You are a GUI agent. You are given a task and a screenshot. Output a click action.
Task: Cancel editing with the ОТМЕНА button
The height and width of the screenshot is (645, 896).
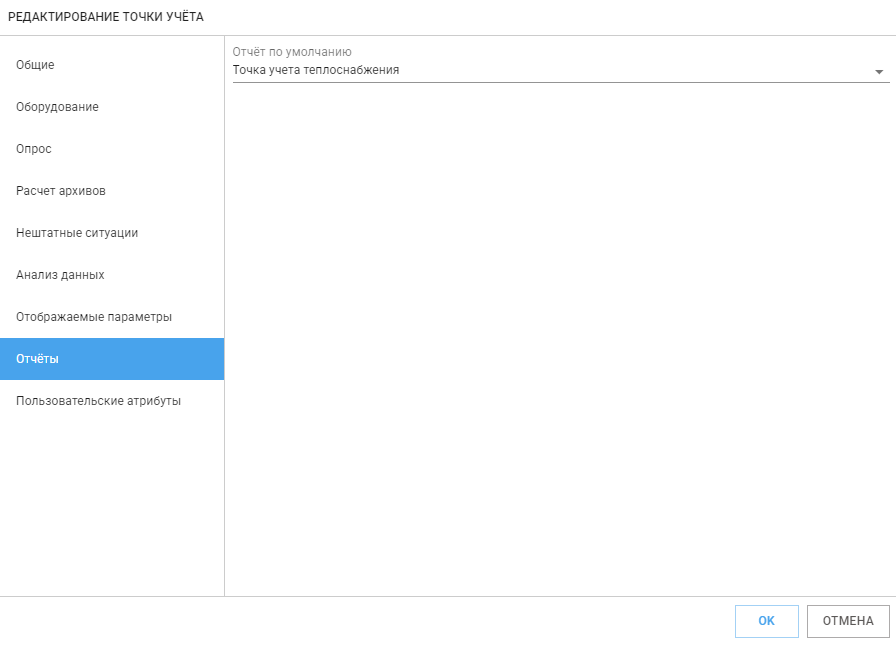click(848, 621)
